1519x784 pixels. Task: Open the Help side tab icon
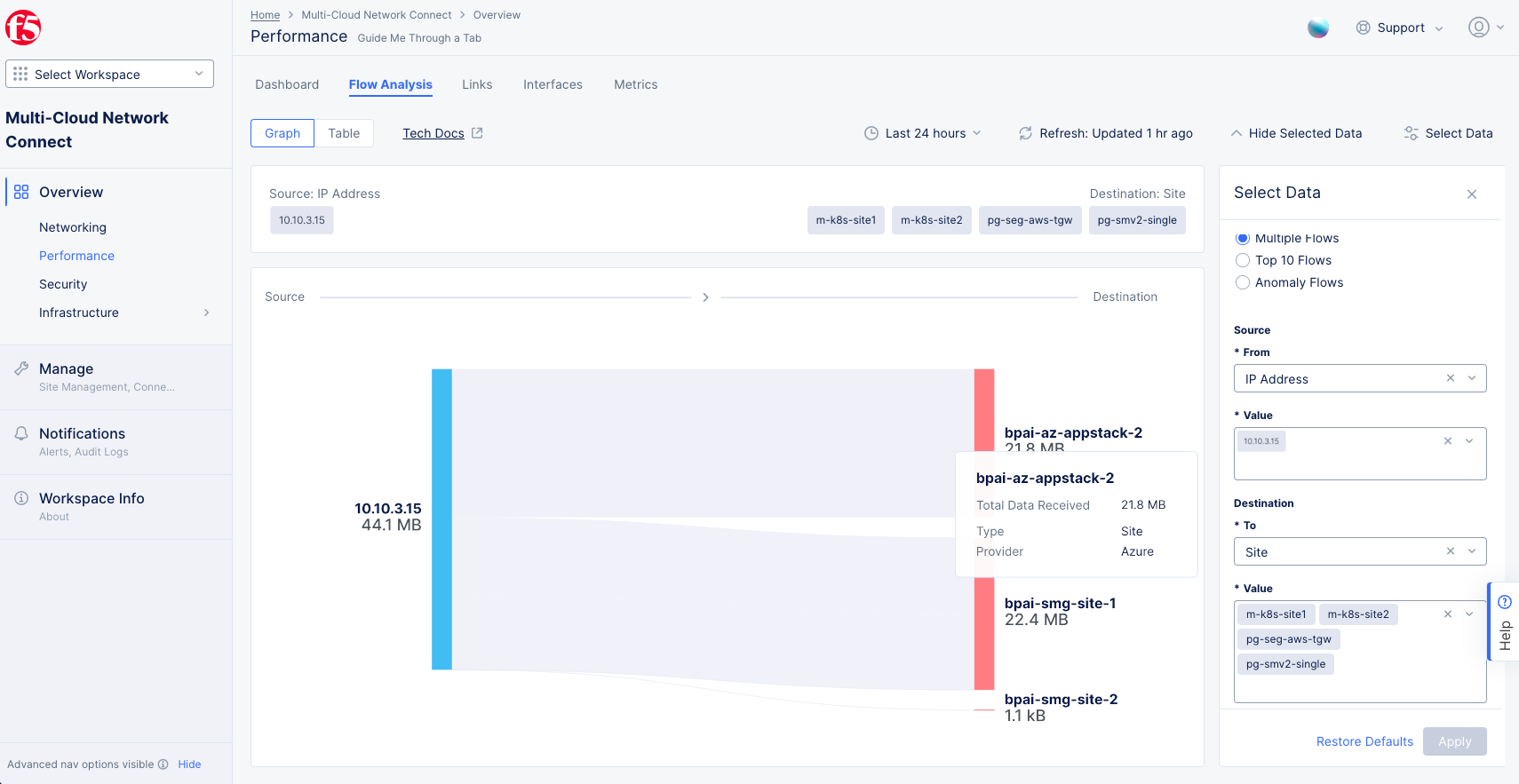tap(1505, 603)
